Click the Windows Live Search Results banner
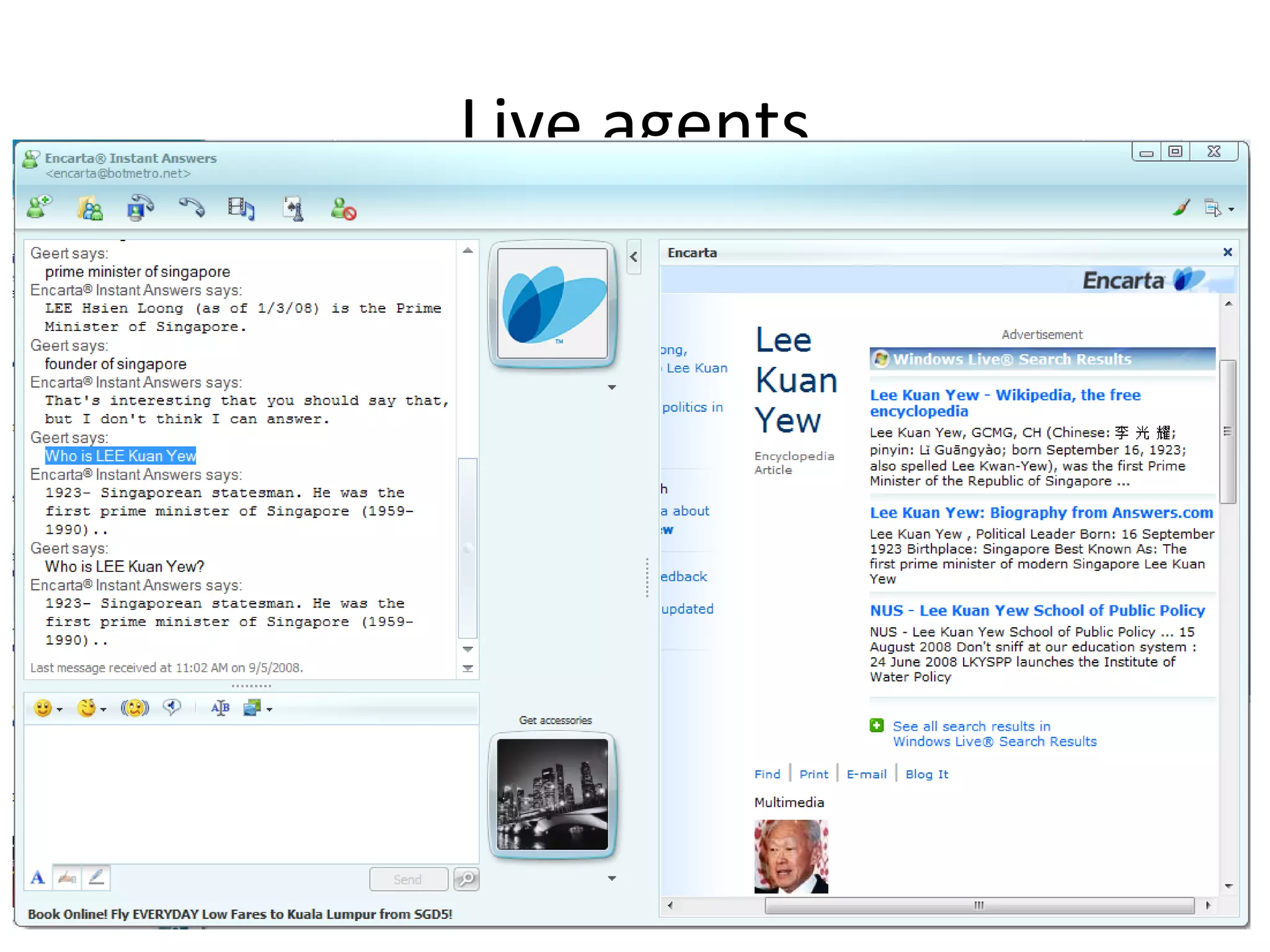 1042,359
